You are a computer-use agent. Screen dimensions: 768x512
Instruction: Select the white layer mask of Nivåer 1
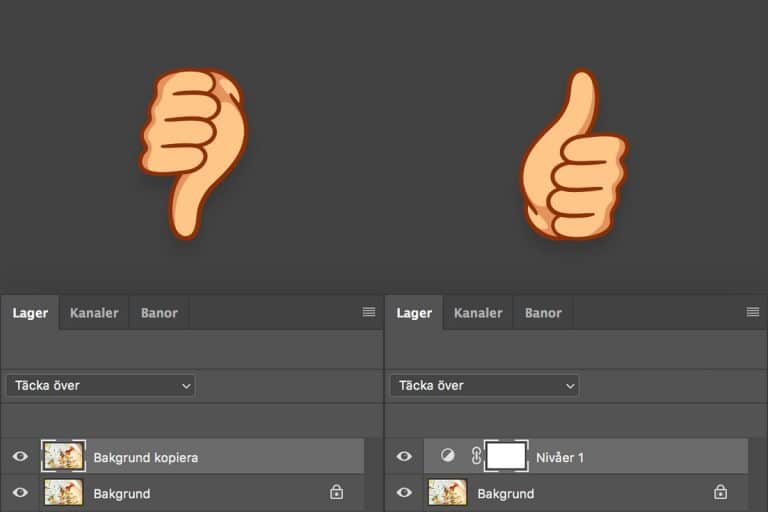click(506, 456)
